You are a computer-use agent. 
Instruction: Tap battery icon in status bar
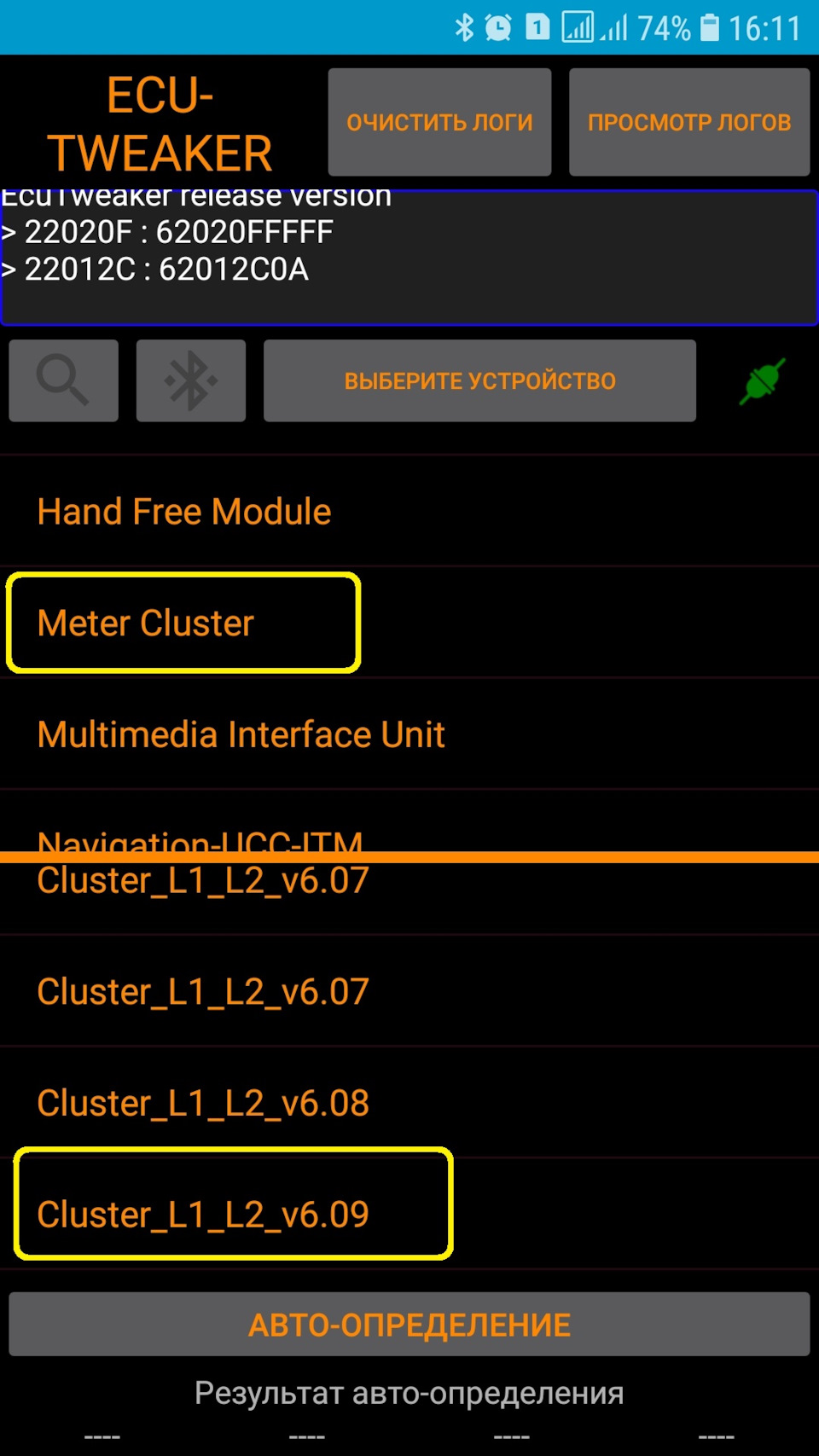point(710,27)
